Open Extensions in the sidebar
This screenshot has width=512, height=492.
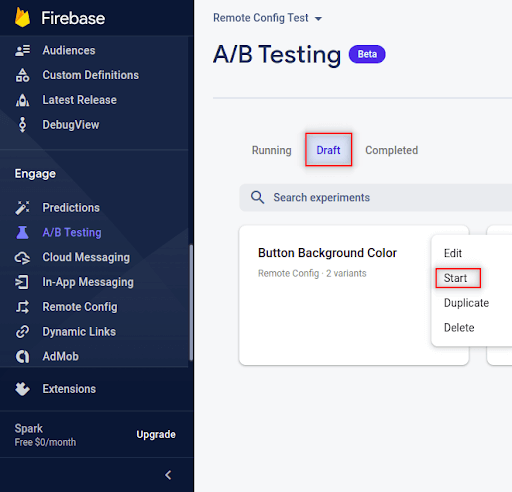point(69,389)
